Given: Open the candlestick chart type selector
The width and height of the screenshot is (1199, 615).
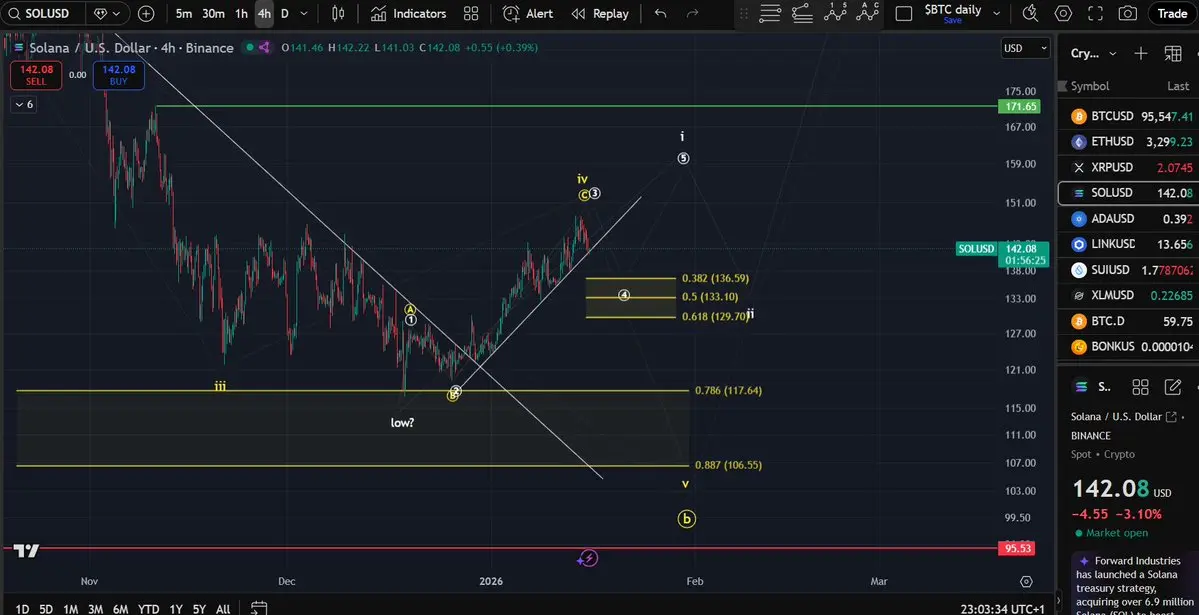Looking at the screenshot, I should [x=338, y=14].
